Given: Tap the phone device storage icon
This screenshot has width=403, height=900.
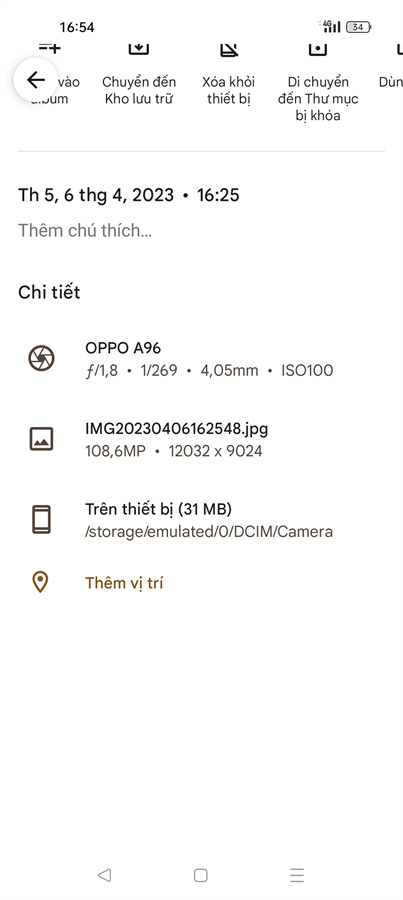Looking at the screenshot, I should (41, 519).
